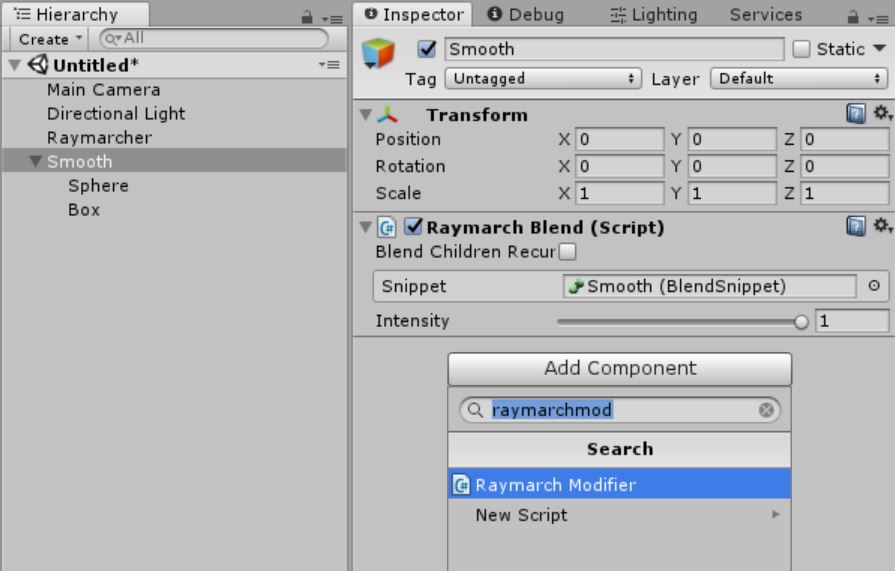895x571 pixels.
Task: Choose Raymarch Modifier from search results
Action: coord(619,484)
